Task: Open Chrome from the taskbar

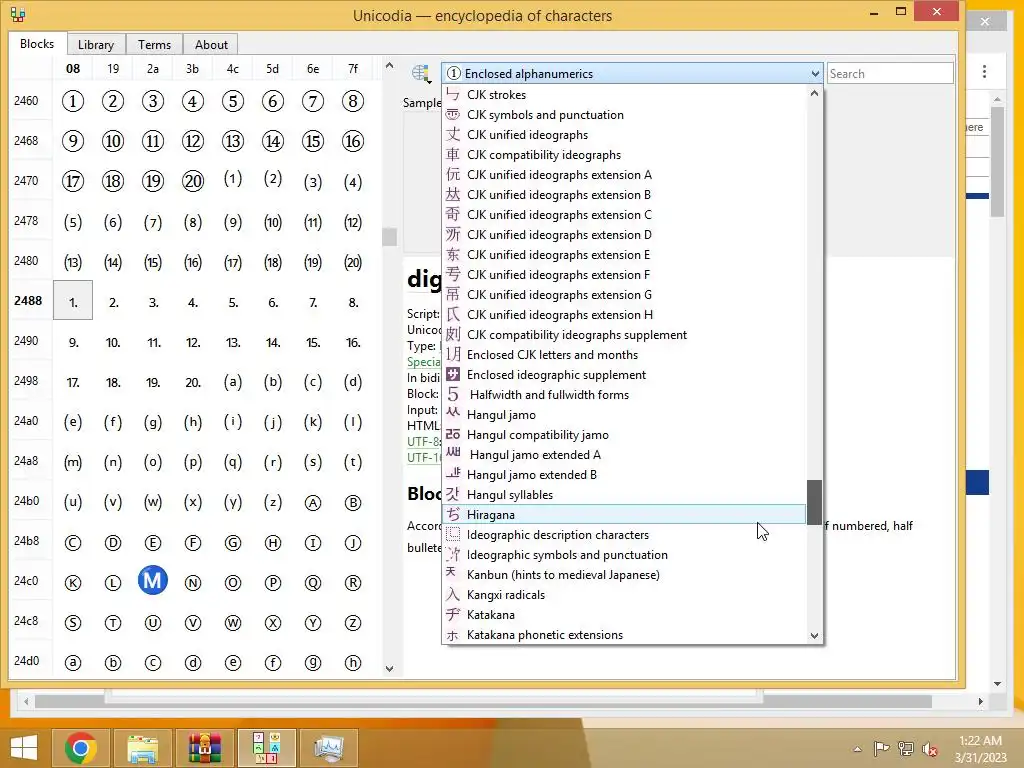Action: point(81,748)
